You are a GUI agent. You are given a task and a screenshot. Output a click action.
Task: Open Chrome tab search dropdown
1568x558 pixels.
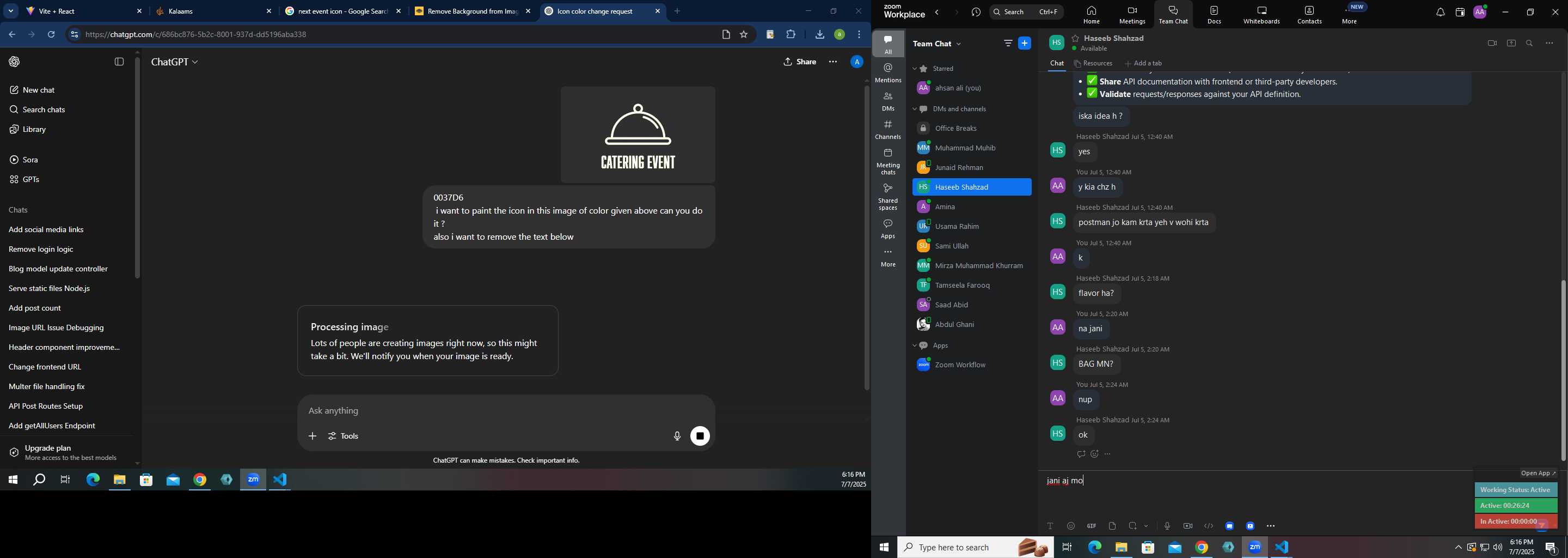11,11
